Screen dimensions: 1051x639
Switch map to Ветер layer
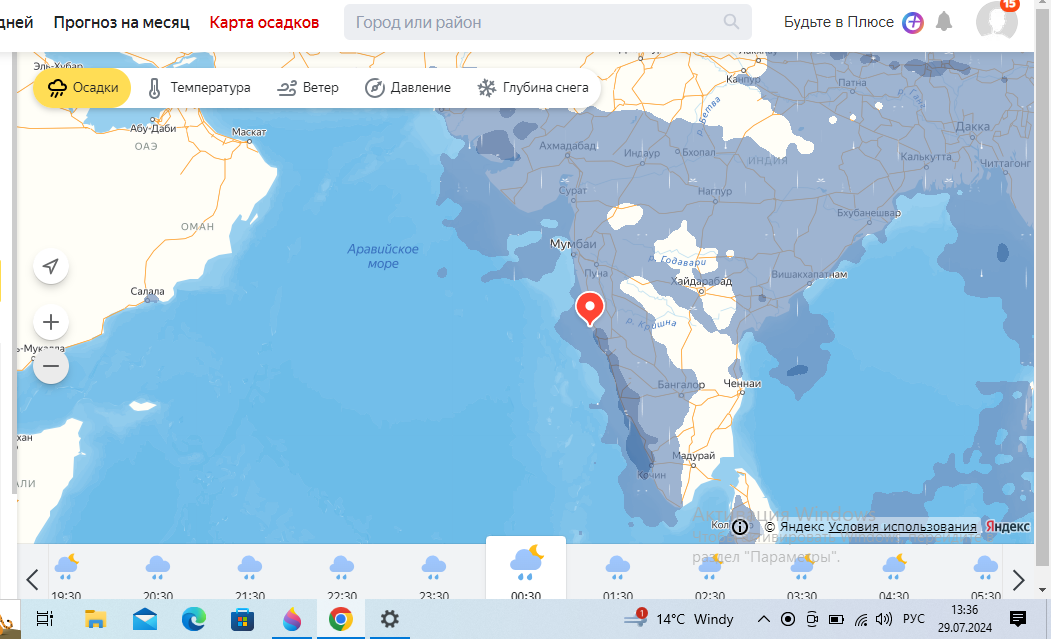pos(308,88)
